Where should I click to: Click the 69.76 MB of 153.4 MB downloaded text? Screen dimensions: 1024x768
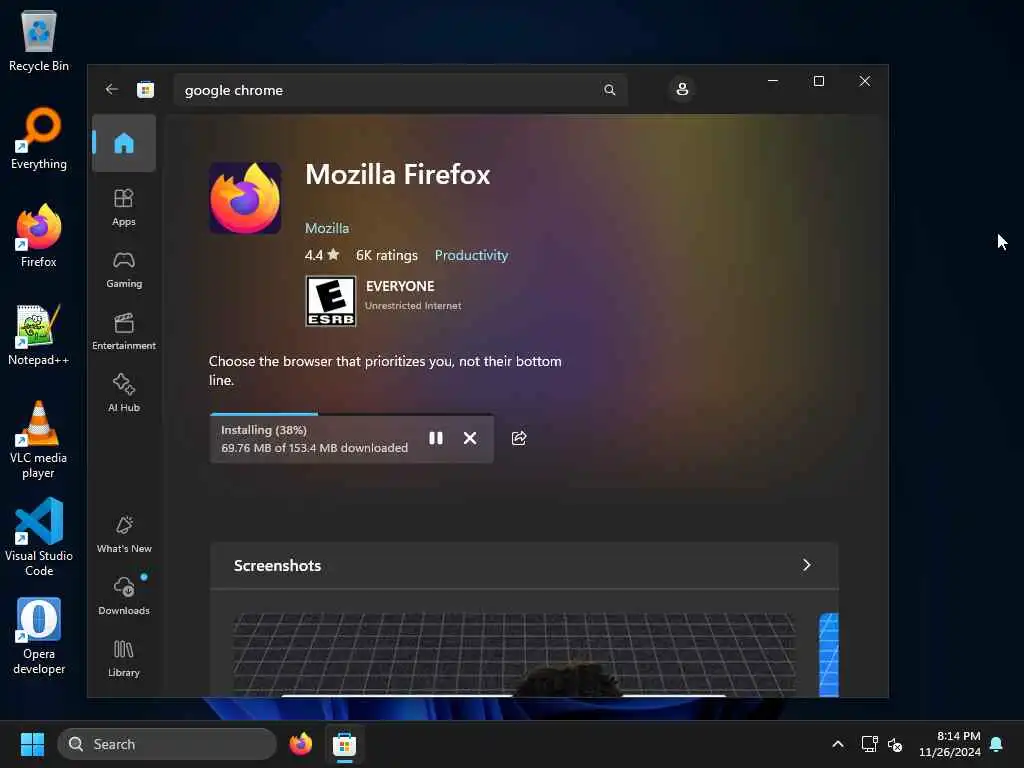point(315,448)
